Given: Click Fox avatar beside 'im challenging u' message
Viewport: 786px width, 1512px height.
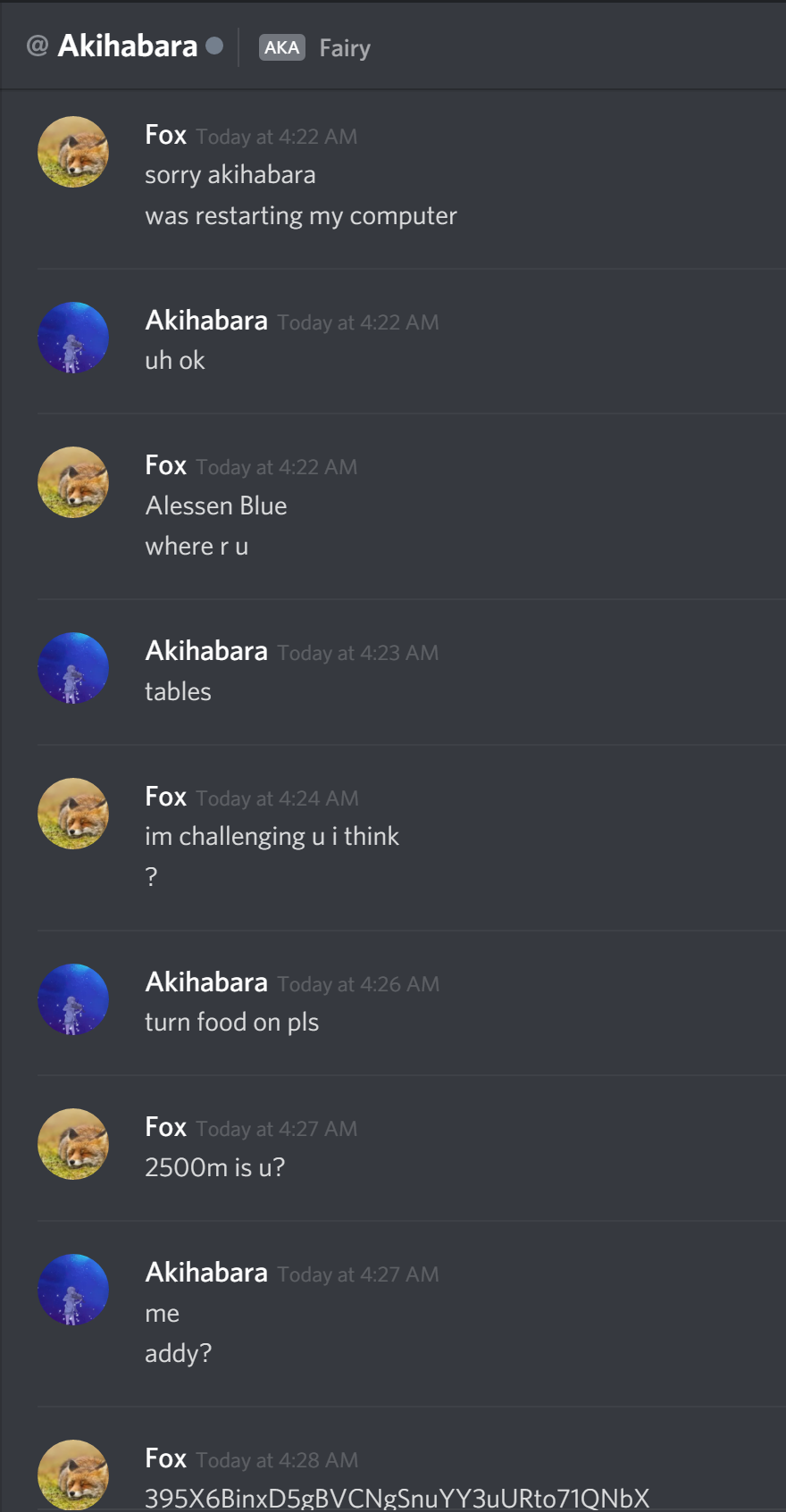Looking at the screenshot, I should [x=73, y=814].
